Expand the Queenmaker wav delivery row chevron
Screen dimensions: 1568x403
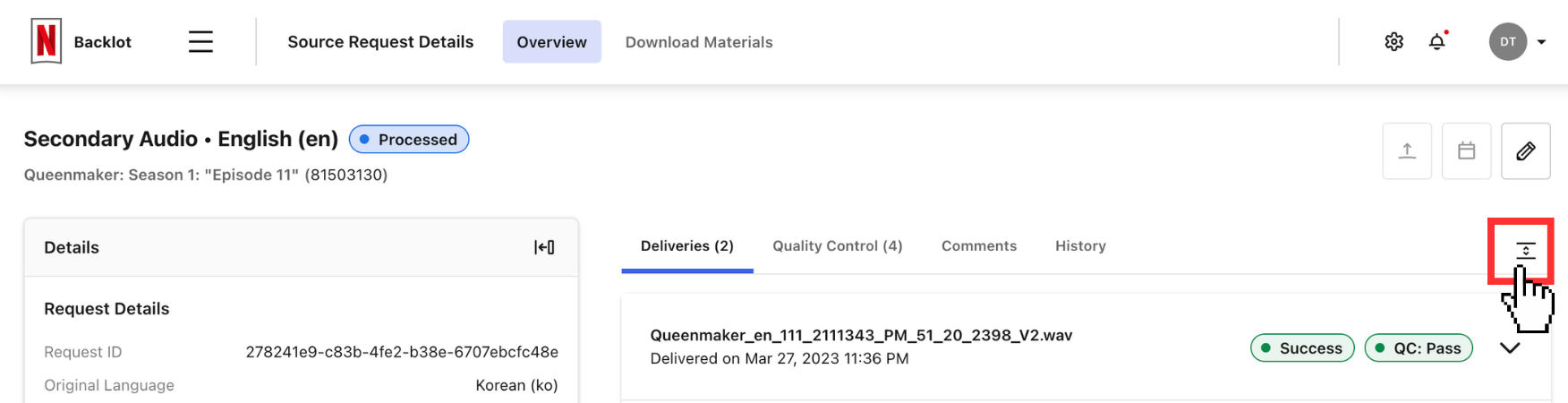point(1510,348)
